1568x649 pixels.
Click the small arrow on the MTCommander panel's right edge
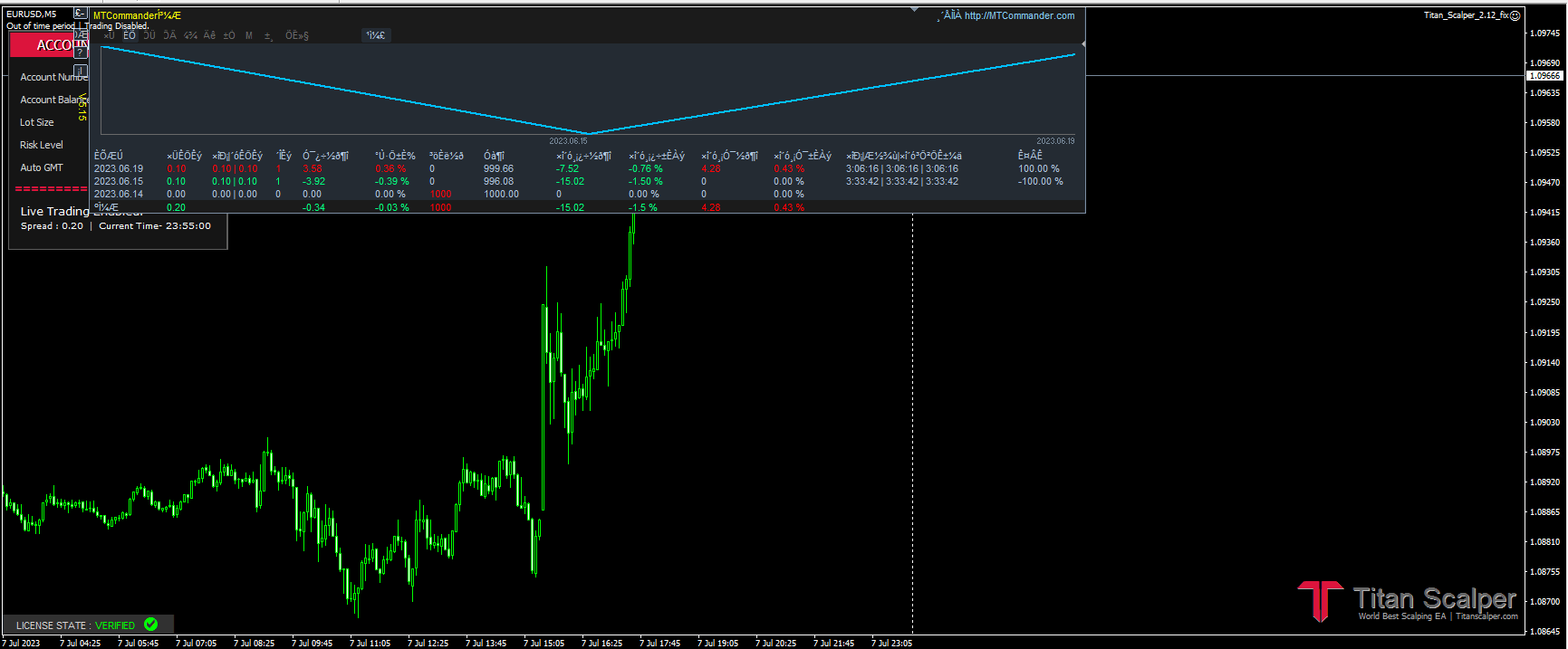tap(1083, 43)
